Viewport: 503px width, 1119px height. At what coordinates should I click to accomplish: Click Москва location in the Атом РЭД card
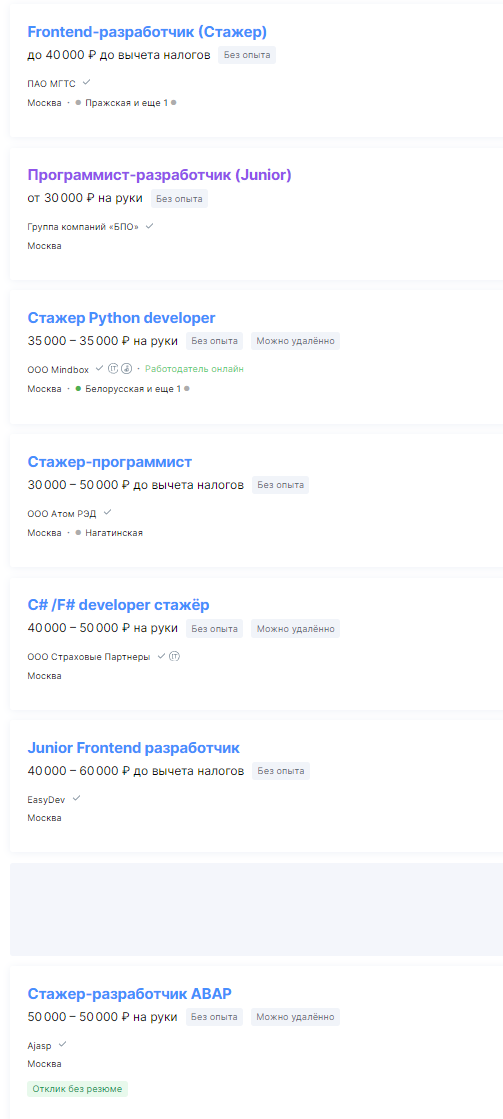pos(44,532)
